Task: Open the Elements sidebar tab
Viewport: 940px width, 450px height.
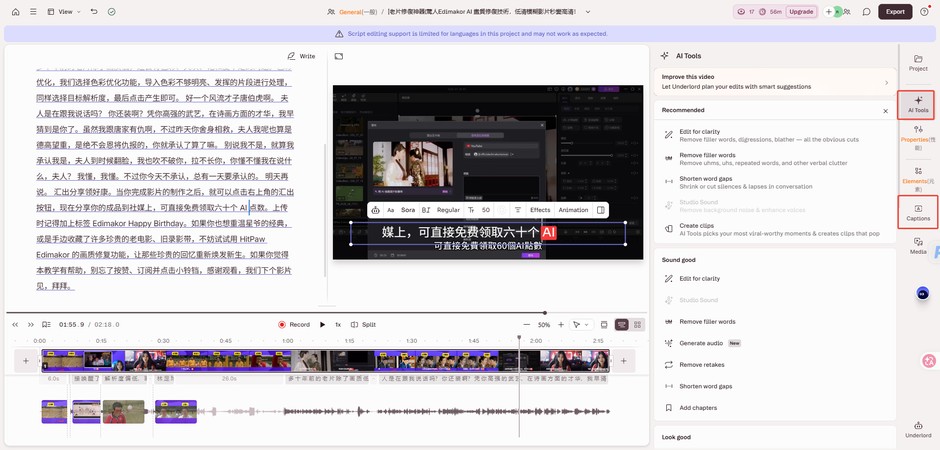Action: (918, 179)
